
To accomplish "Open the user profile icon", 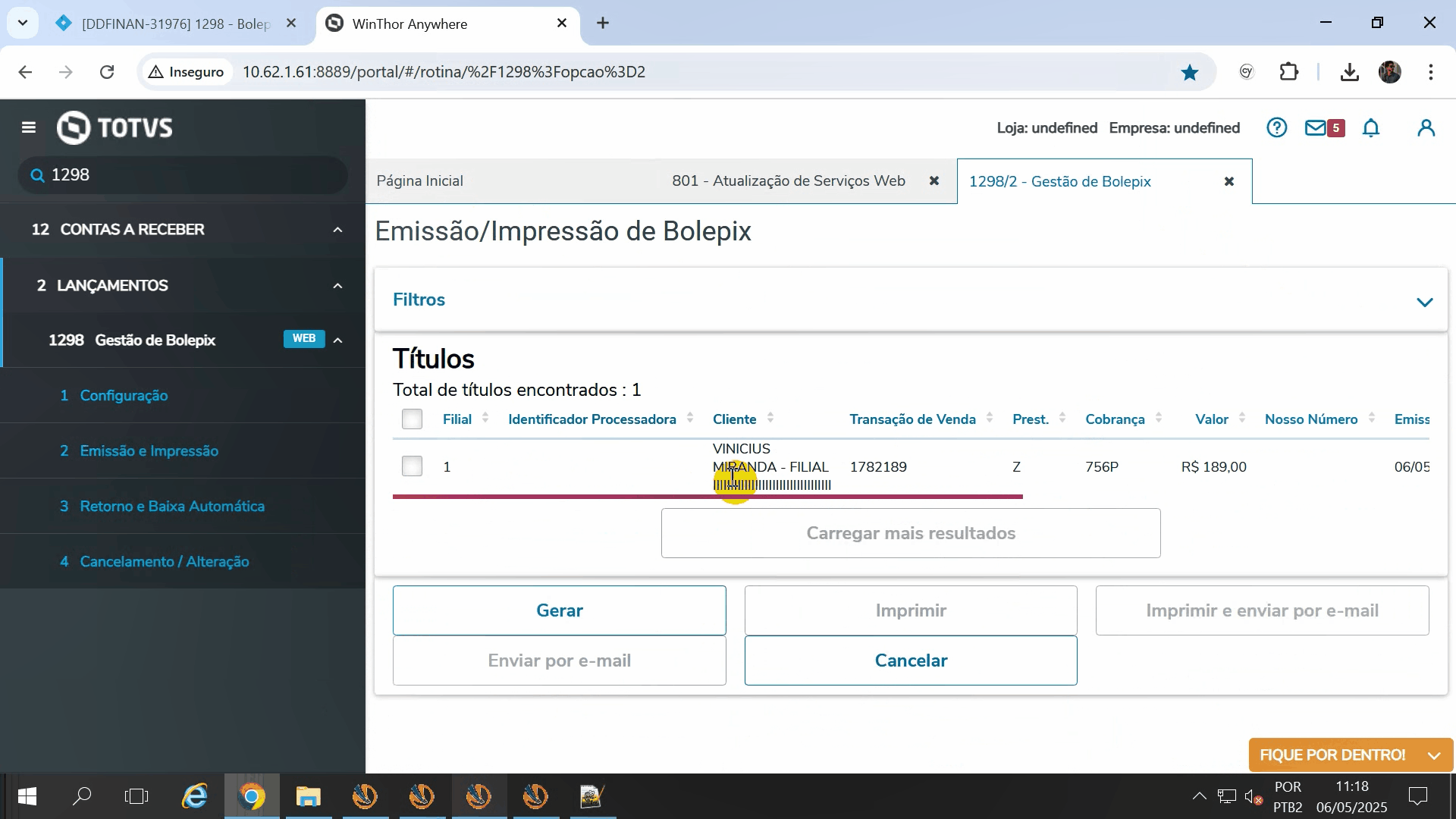I will pos(1426,127).
